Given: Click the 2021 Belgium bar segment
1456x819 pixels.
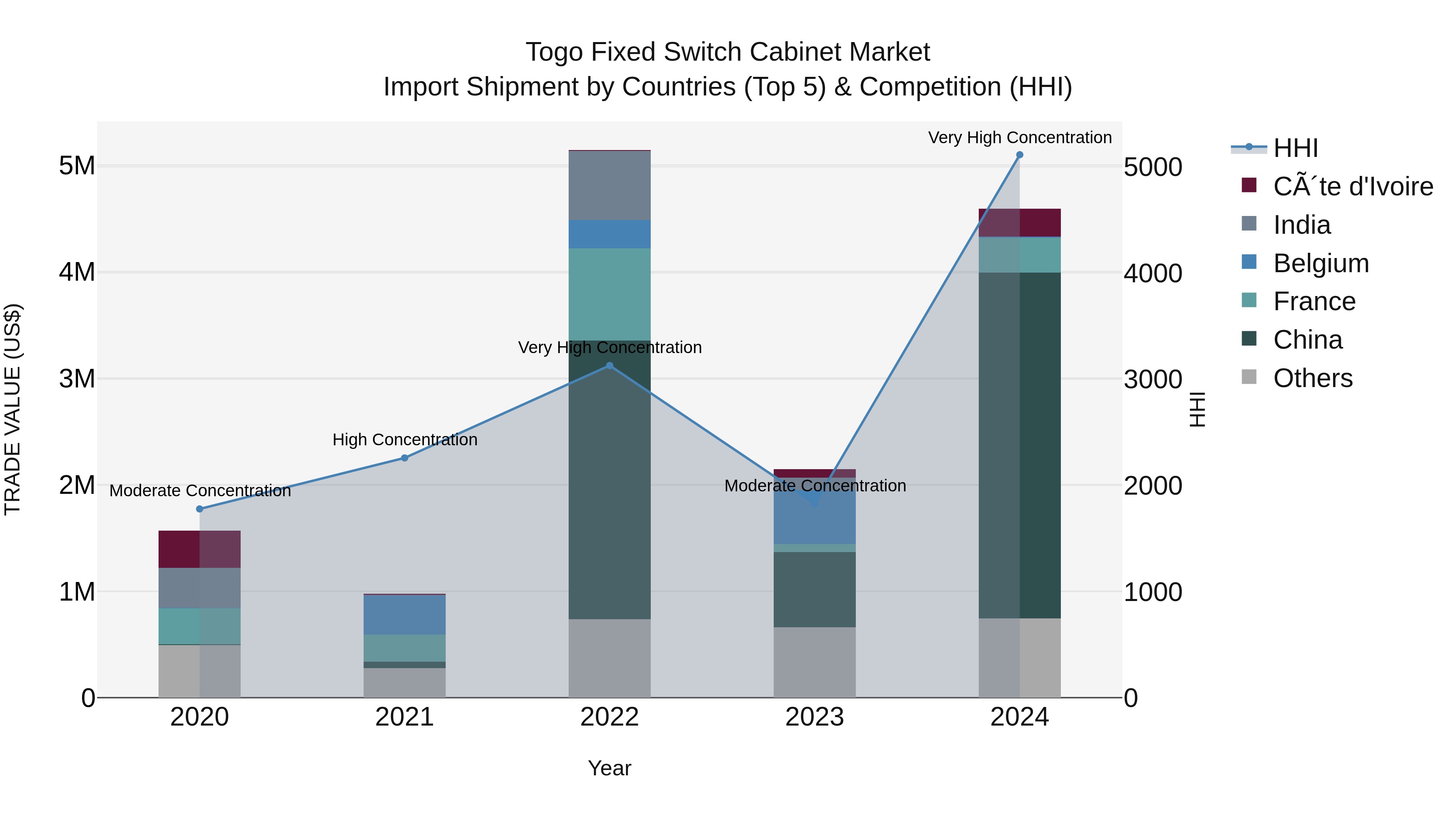Looking at the screenshot, I should [x=405, y=615].
